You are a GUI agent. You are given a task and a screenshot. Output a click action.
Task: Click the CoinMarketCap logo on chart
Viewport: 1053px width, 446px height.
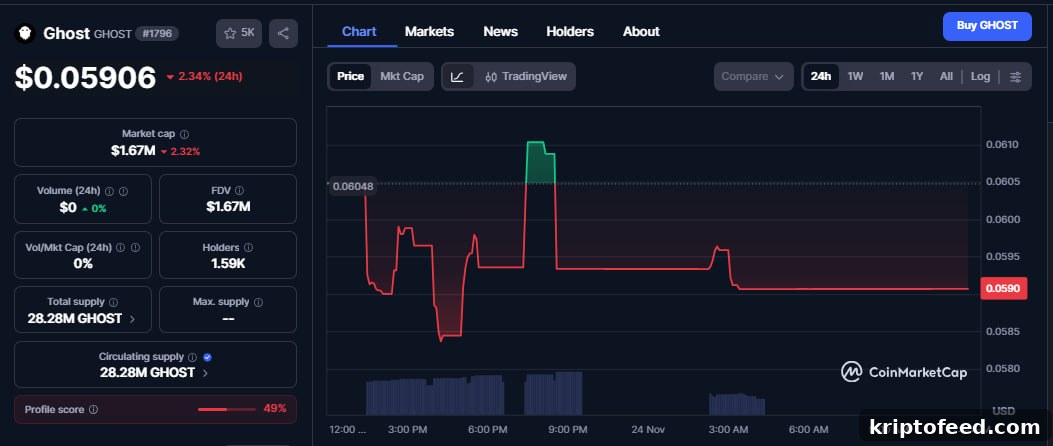[904, 371]
